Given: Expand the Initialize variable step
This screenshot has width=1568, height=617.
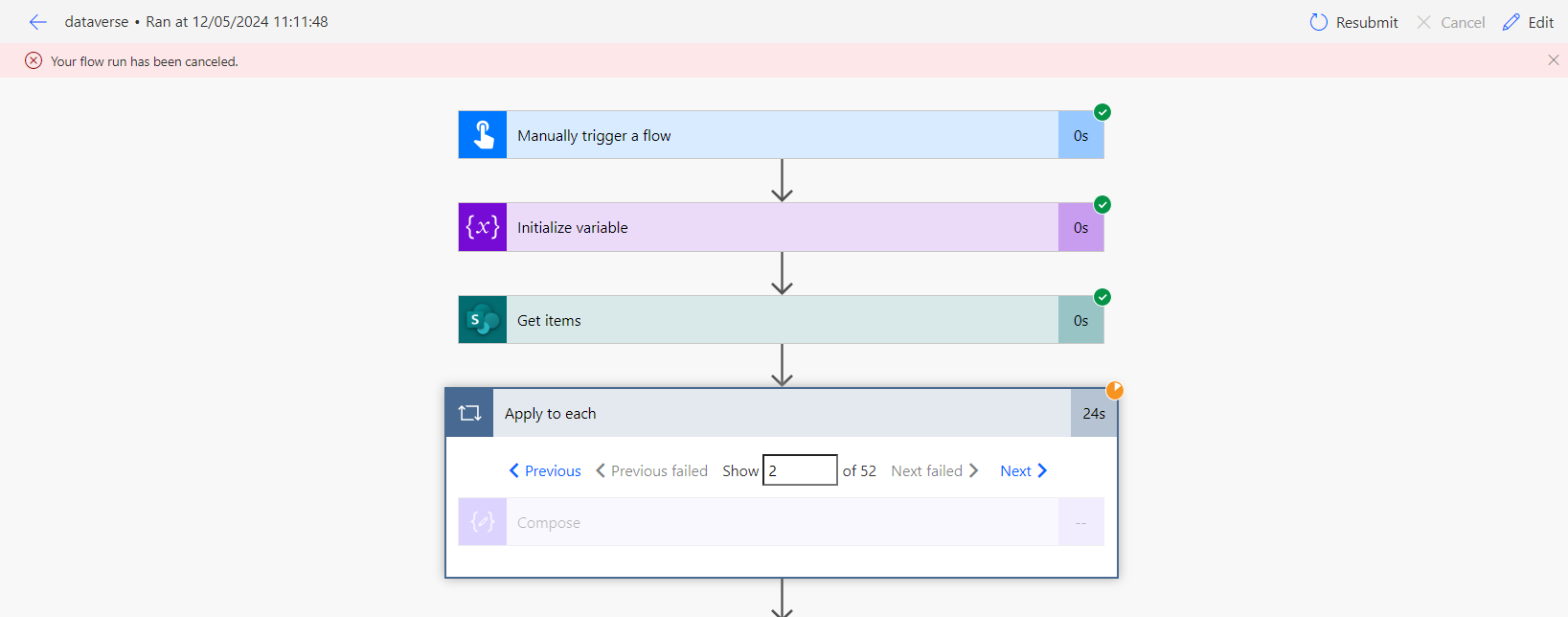Looking at the screenshot, I should pos(782,227).
